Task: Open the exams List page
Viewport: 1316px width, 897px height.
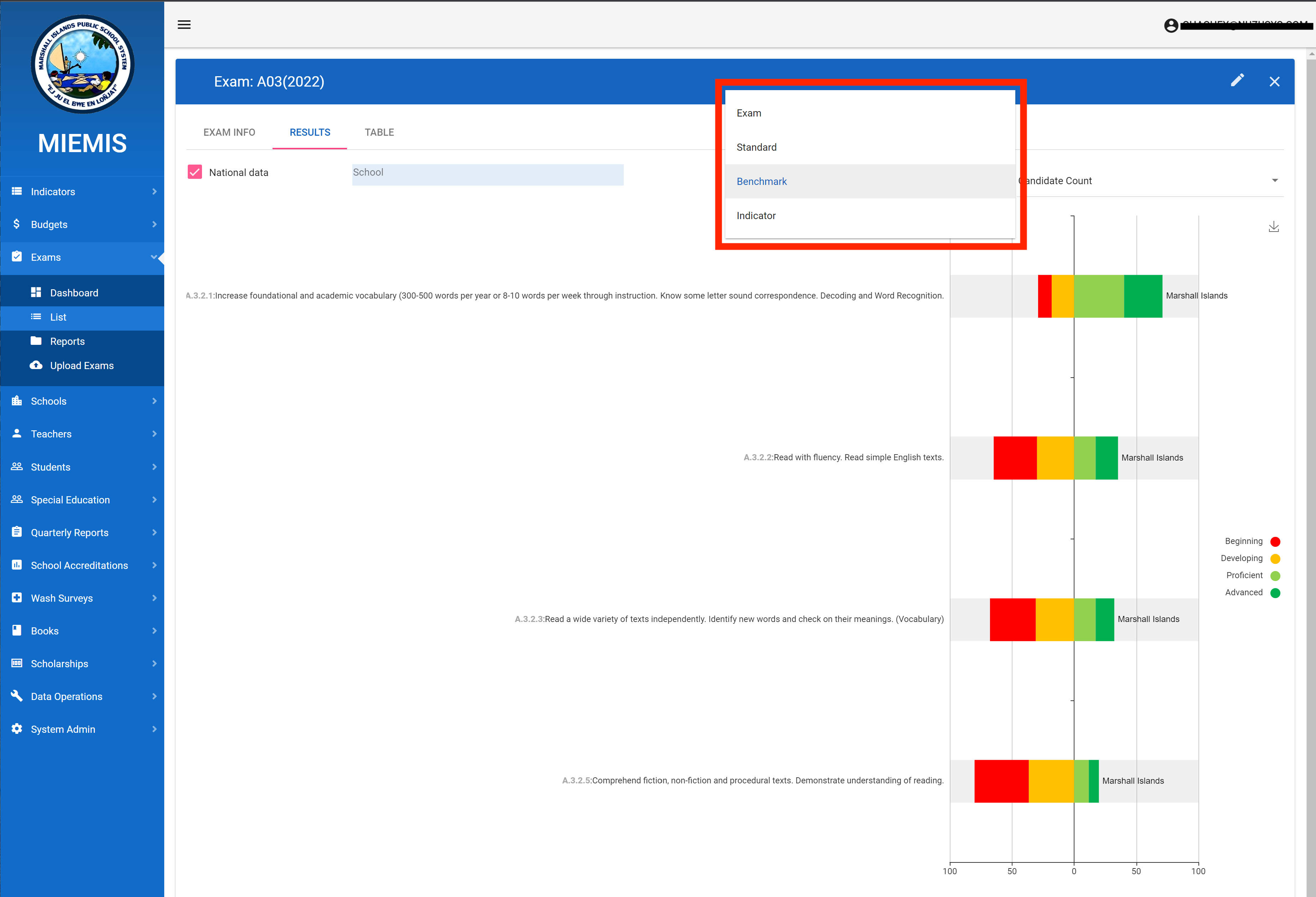Action: tap(58, 317)
